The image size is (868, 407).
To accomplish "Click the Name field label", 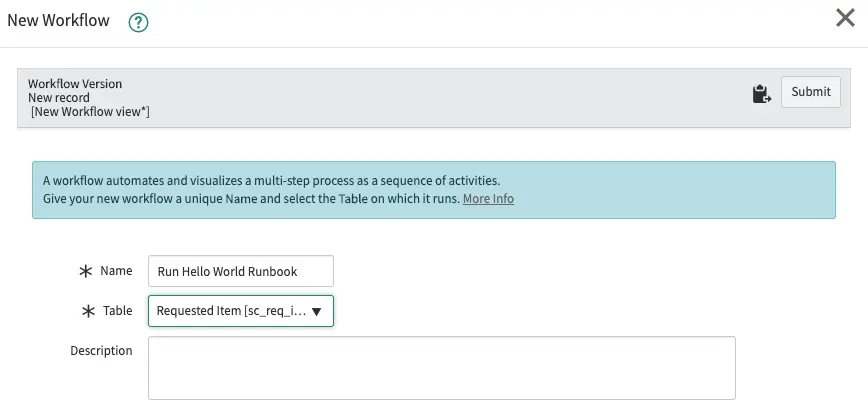I will point(116,271).
